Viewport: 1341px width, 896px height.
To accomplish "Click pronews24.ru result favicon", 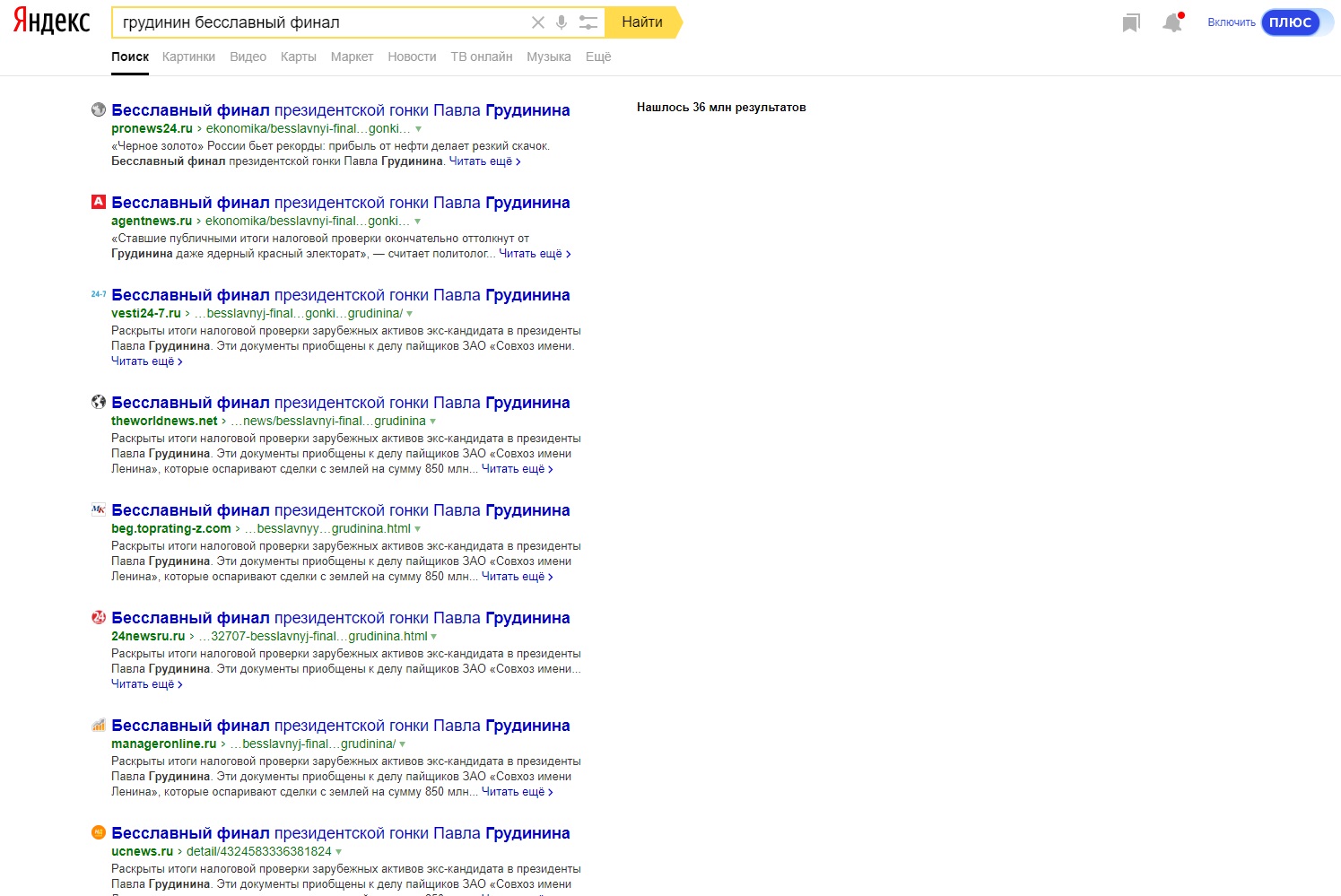I will (99, 109).
